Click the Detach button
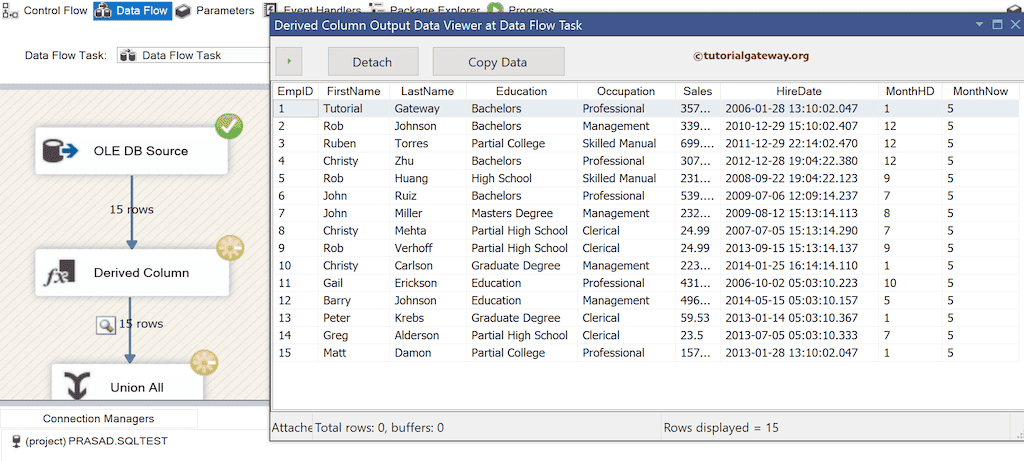Viewport: 1024px width, 461px height. coord(372,62)
